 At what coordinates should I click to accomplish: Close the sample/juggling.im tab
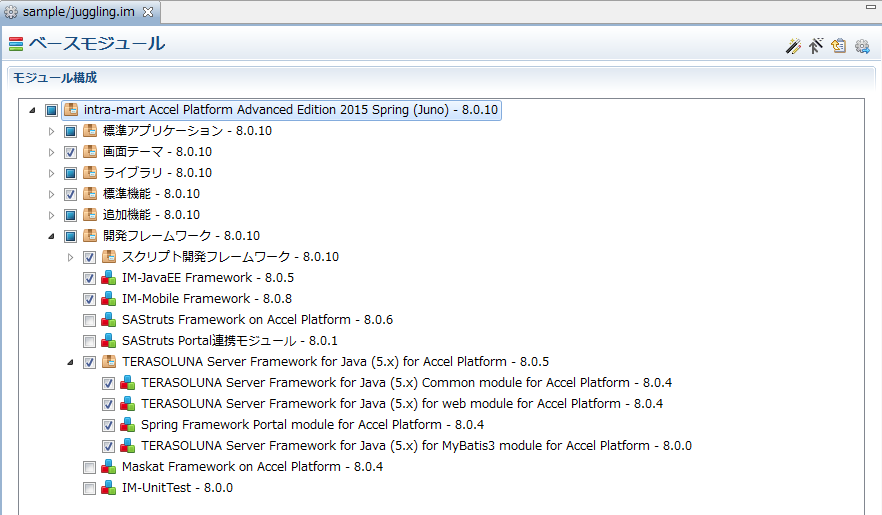tap(148, 12)
